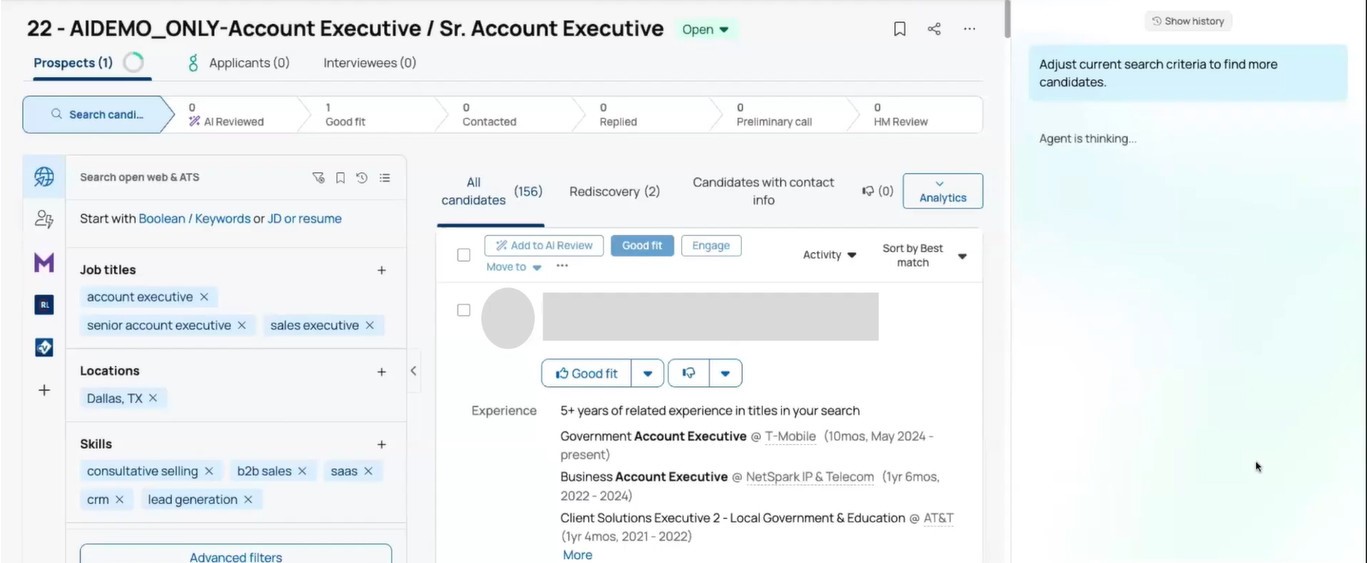The width and height of the screenshot is (1367, 563).
Task: Tick the select-all candidates checkbox
Action: [x=464, y=255]
